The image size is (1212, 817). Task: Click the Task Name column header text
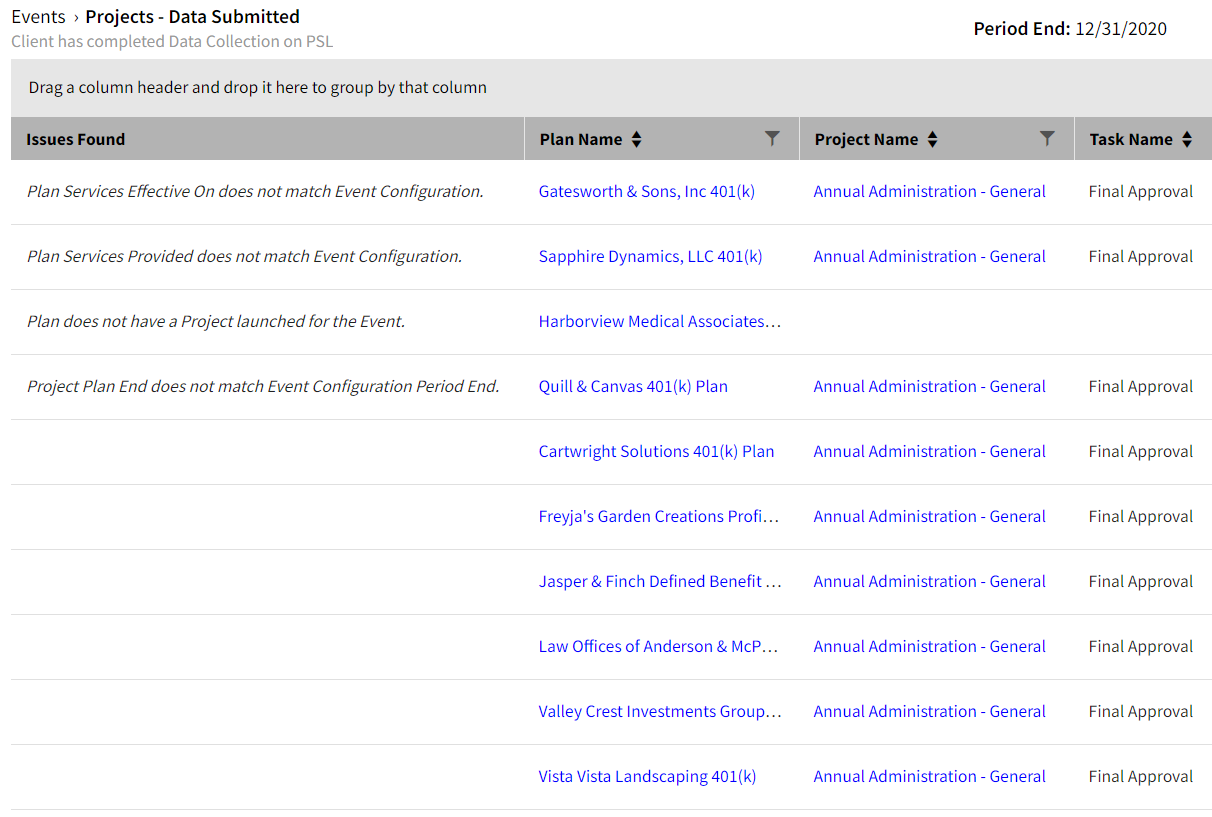[x=1131, y=140]
